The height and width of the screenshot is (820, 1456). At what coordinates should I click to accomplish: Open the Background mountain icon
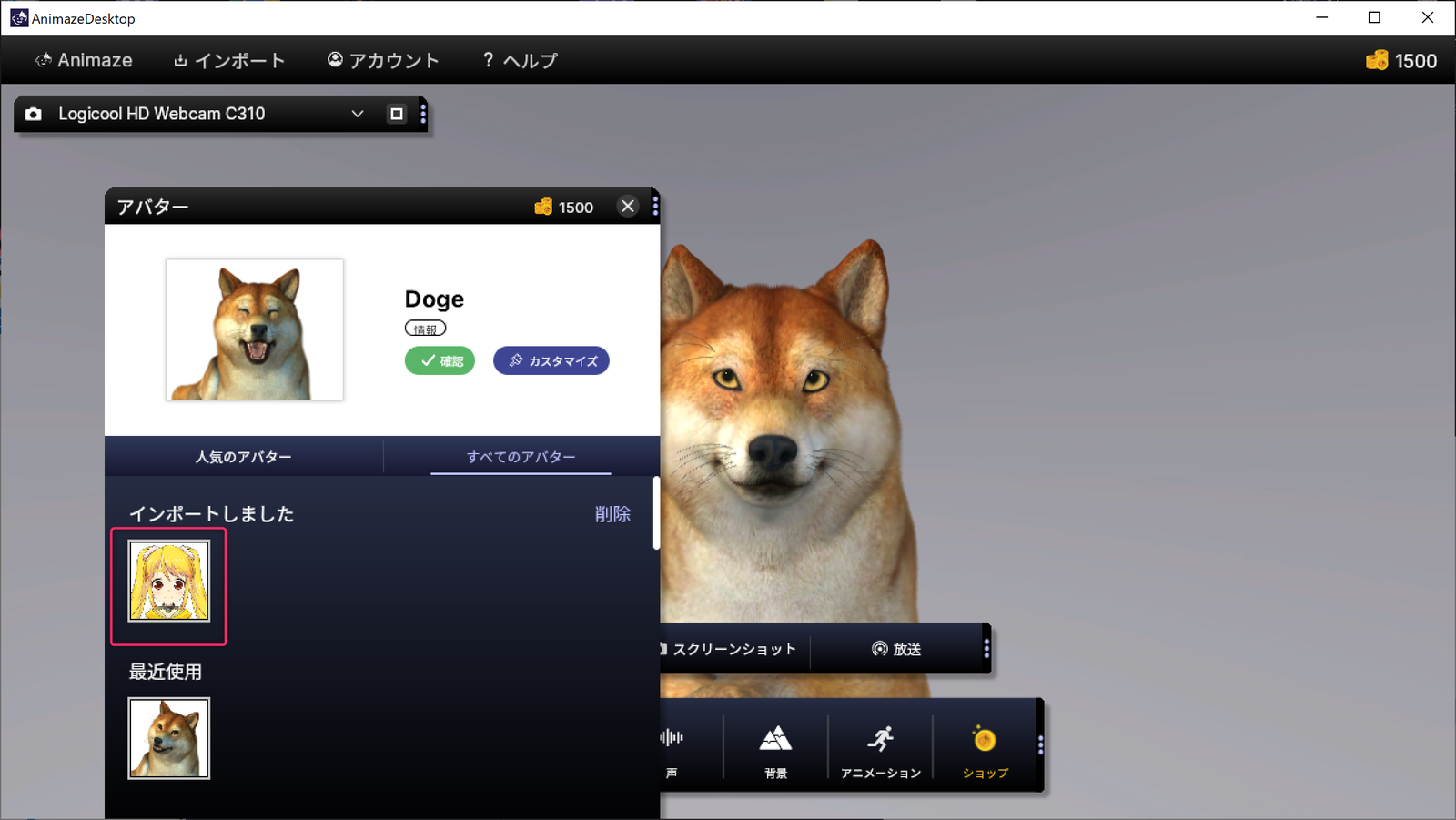coord(775,740)
